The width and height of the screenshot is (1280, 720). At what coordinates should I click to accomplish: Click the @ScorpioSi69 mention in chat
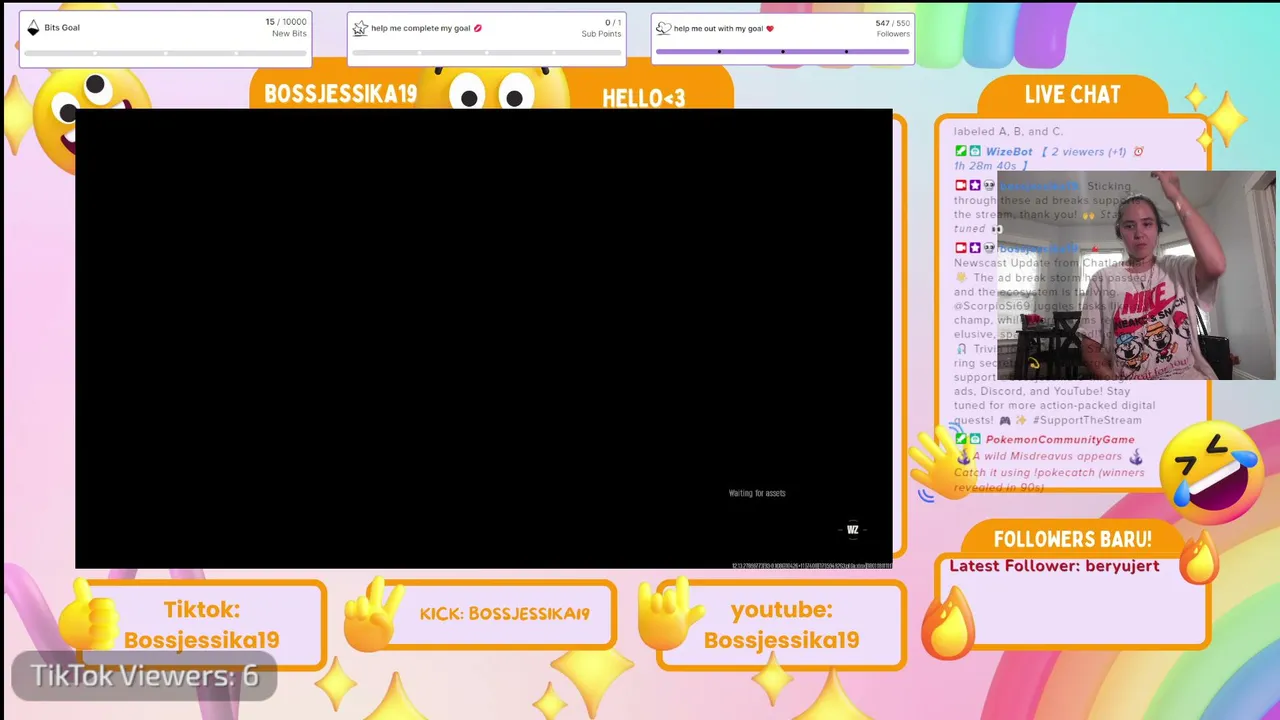coord(993,306)
